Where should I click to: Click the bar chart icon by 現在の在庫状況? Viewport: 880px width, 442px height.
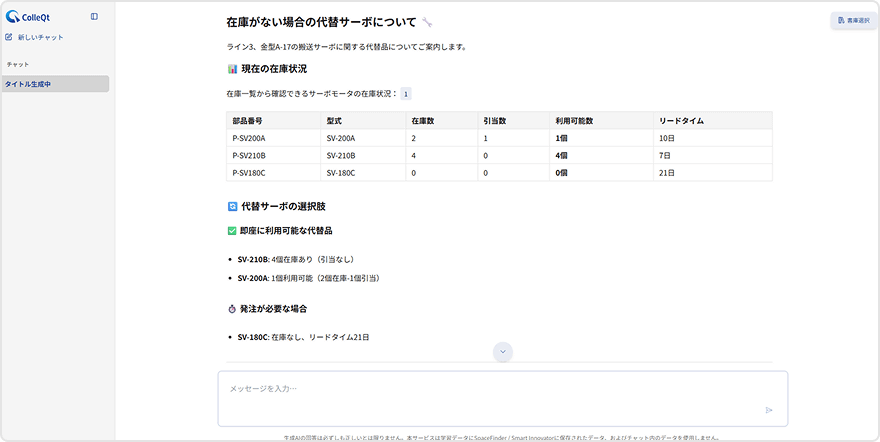[x=232, y=69]
